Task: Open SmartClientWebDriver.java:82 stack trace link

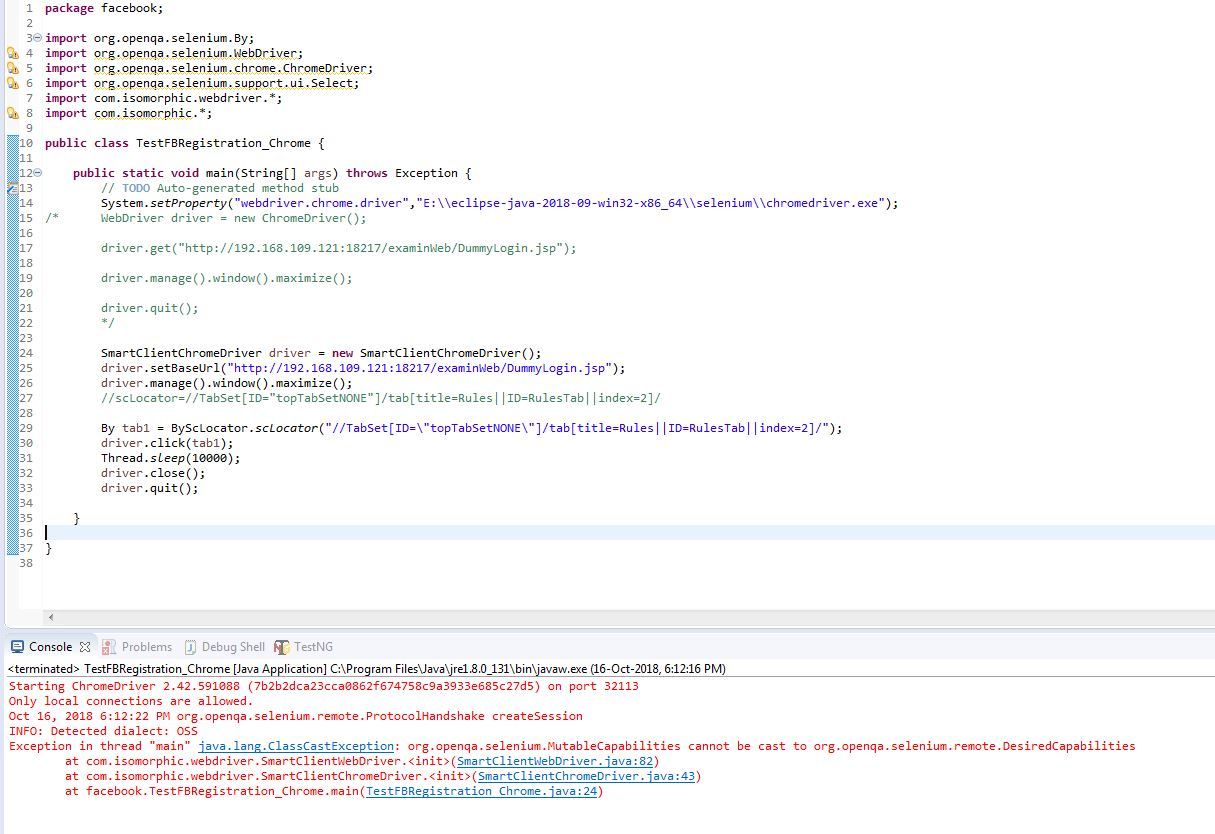Action: click(557, 761)
